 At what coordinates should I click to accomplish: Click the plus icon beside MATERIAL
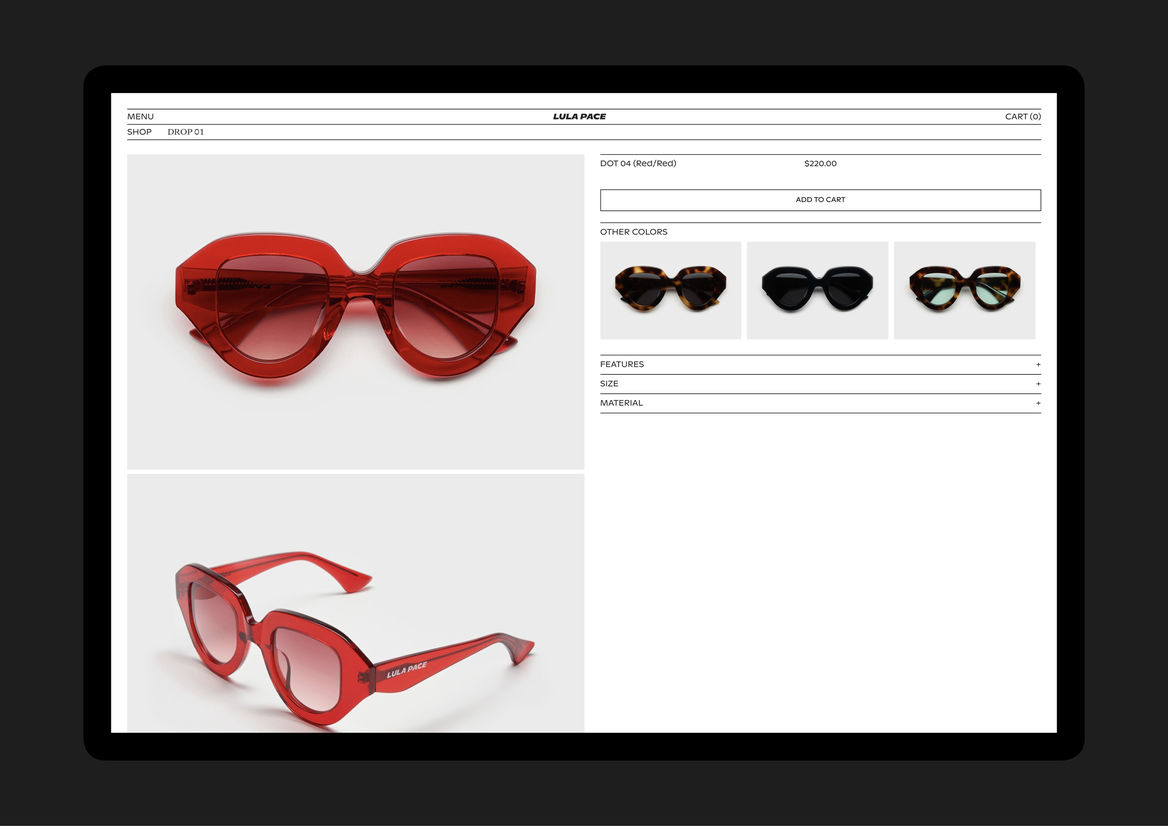1037,403
